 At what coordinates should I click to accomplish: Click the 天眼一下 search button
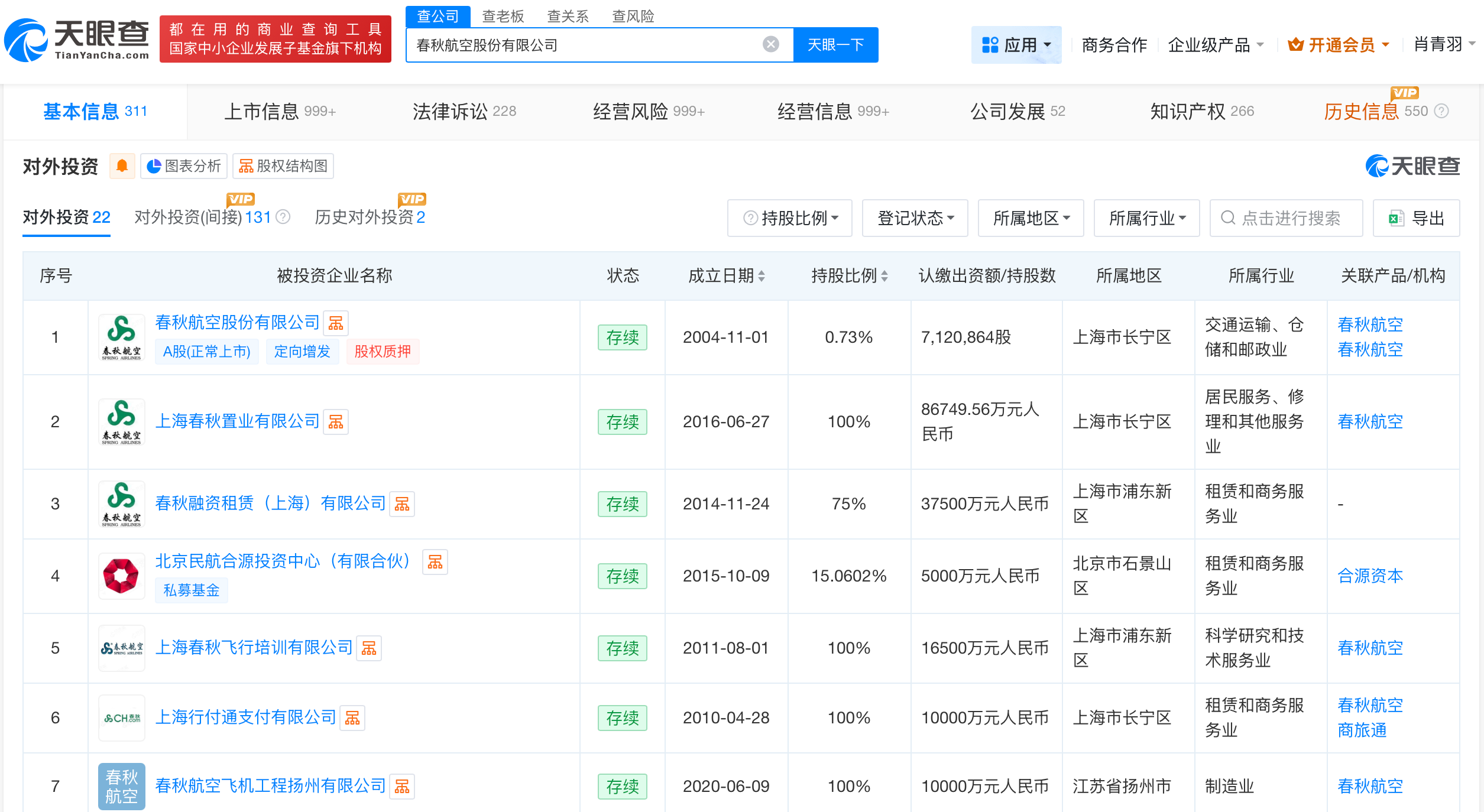(835, 44)
